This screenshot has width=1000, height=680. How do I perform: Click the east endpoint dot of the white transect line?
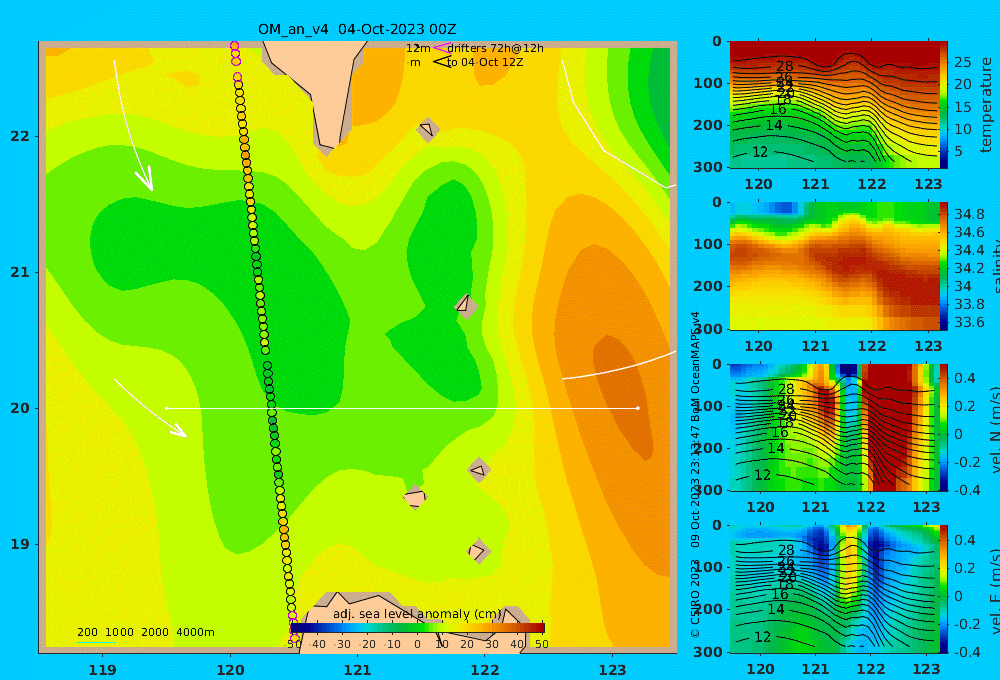pyautogui.click(x=638, y=408)
